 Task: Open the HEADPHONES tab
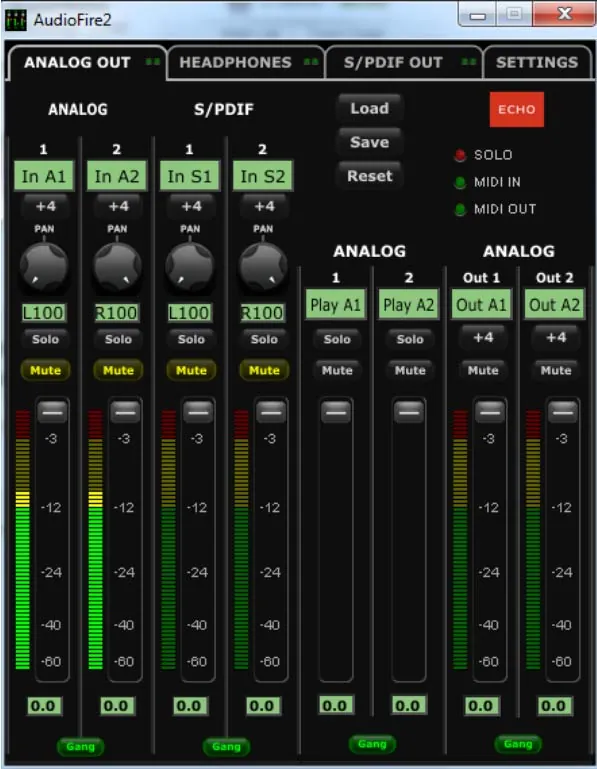tap(245, 63)
